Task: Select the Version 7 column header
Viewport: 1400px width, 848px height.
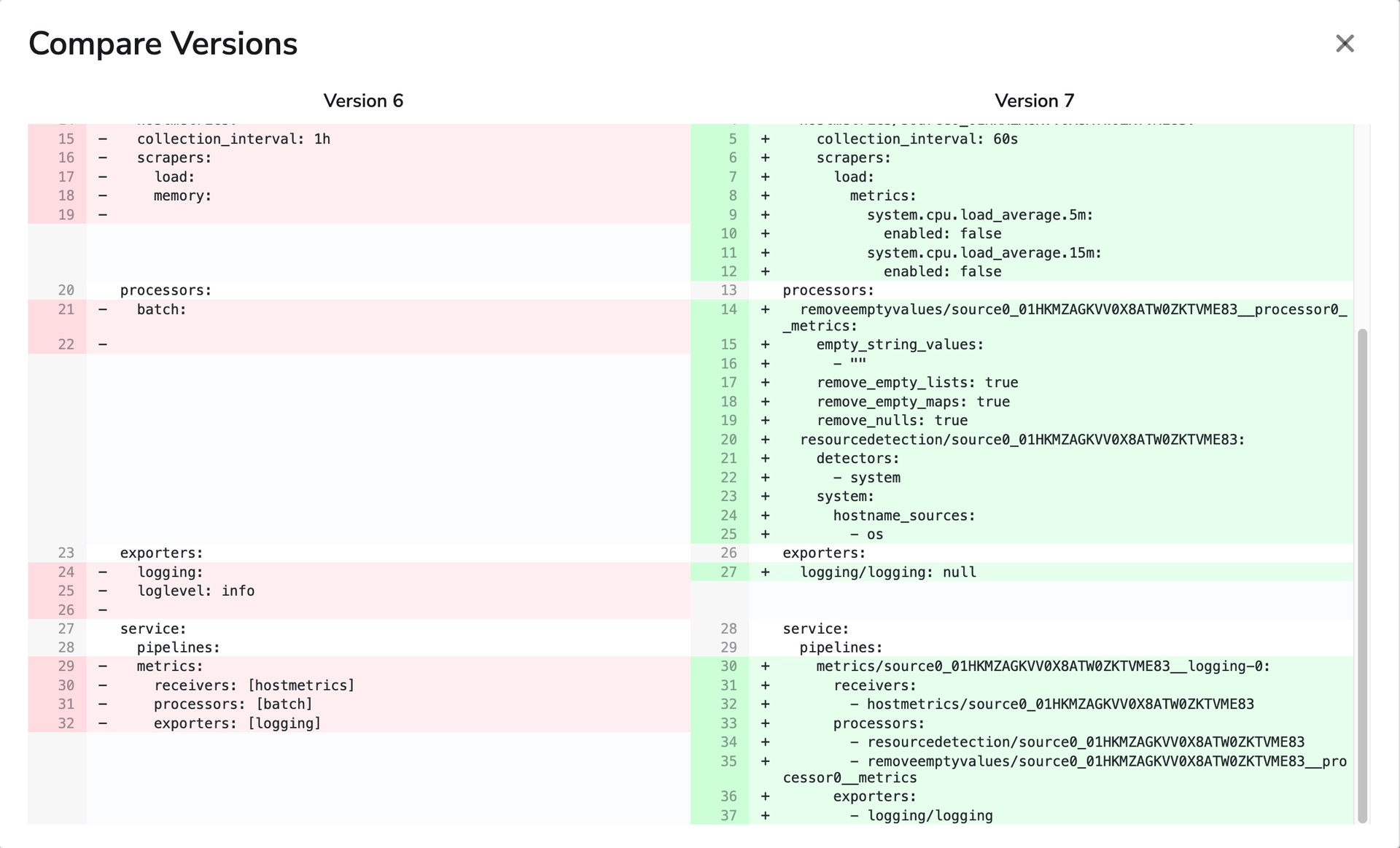Action: [x=1035, y=101]
